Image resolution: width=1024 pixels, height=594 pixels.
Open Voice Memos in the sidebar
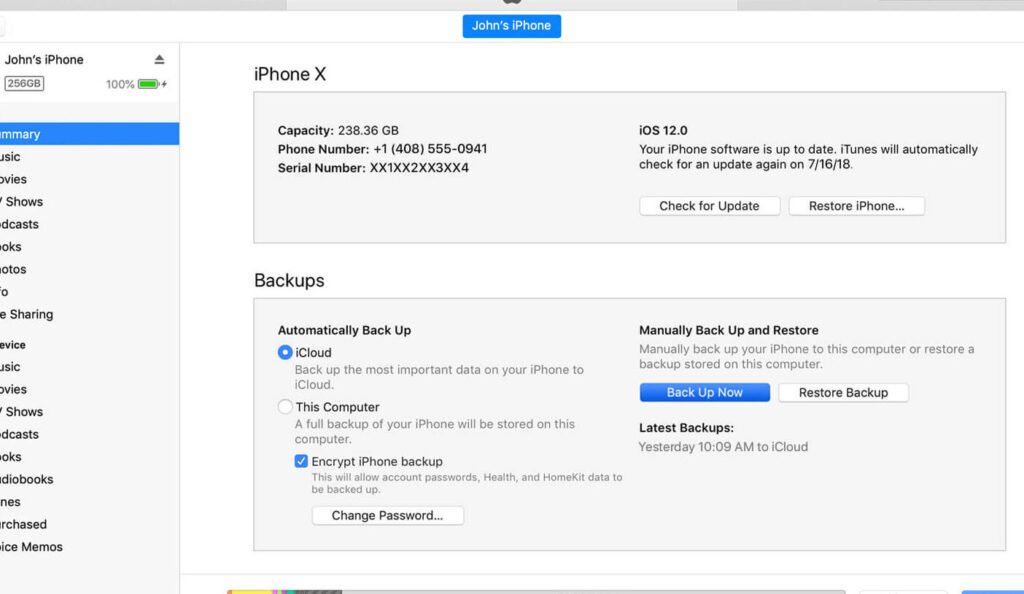point(89,547)
